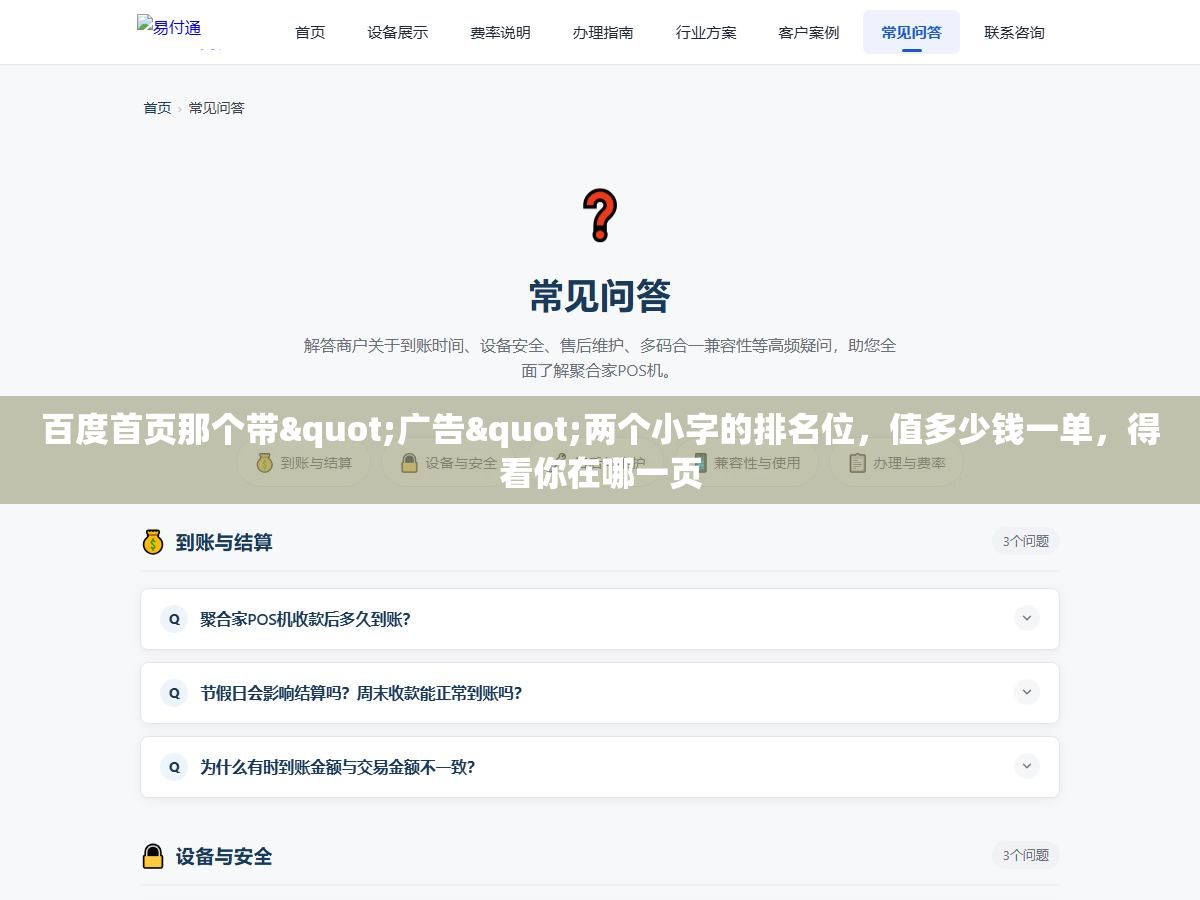Expand chevron for 聚合家POS机收款后多久到账

pos(1027,618)
